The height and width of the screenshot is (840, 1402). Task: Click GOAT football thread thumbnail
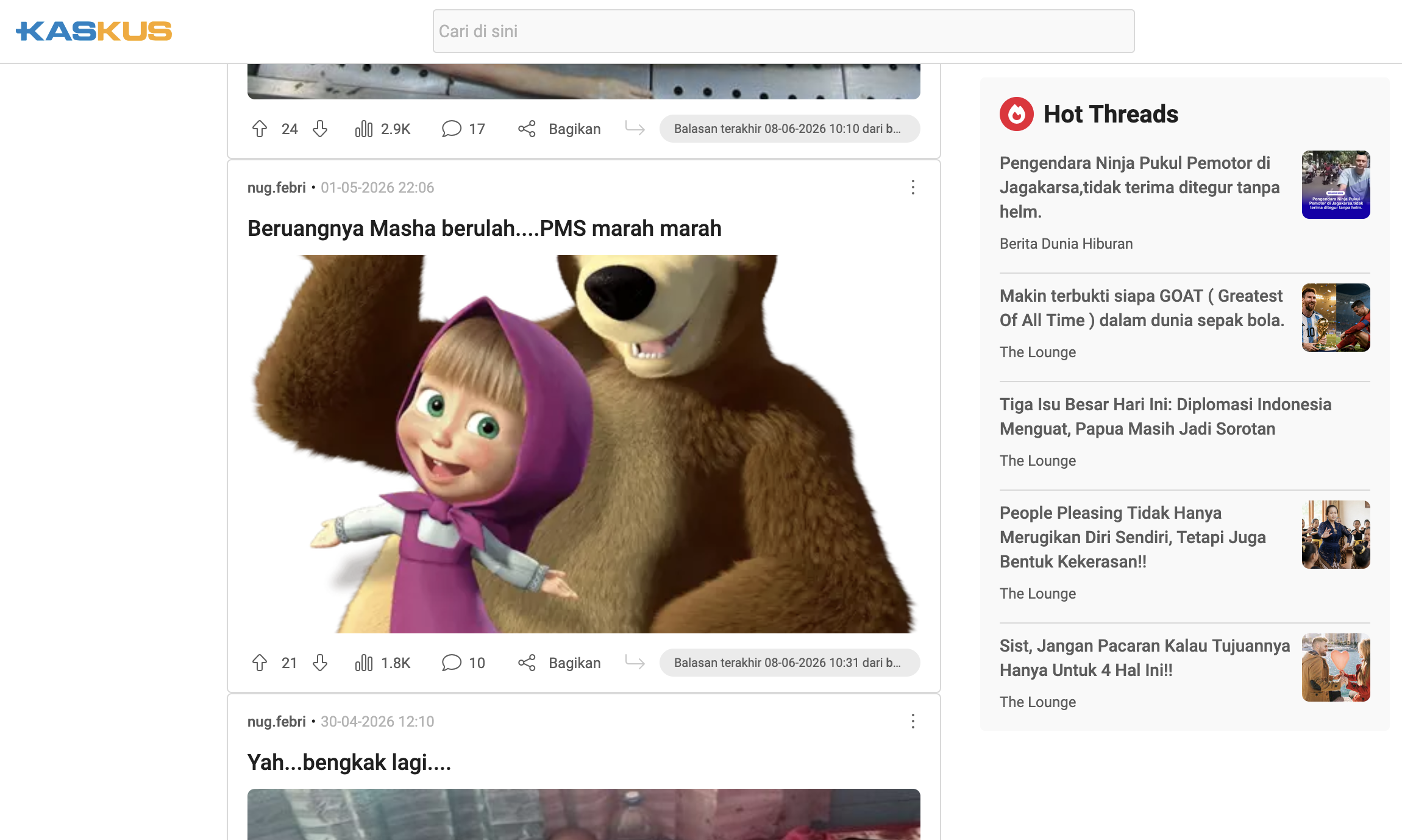tap(1336, 318)
